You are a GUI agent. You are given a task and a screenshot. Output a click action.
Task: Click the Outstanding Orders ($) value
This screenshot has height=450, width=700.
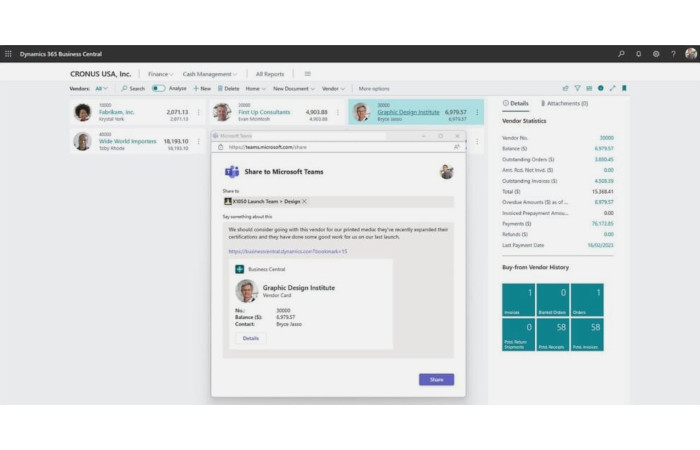pos(604,159)
